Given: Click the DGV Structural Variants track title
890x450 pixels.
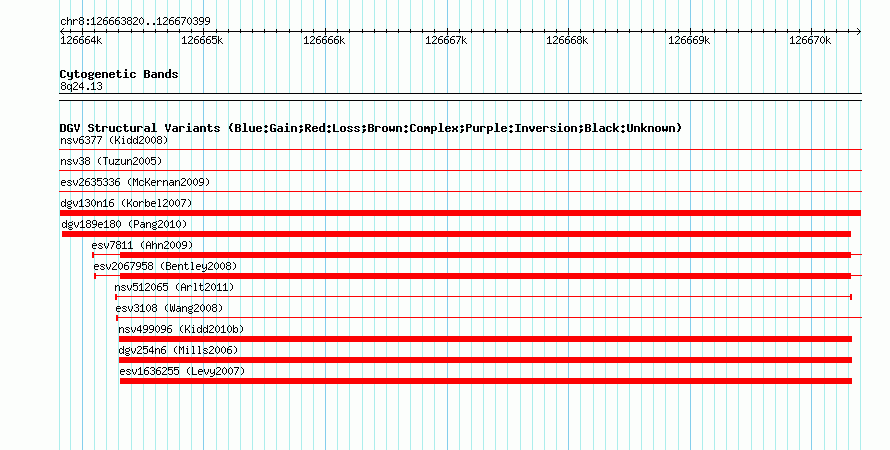Looking at the screenshot, I should coord(371,128).
